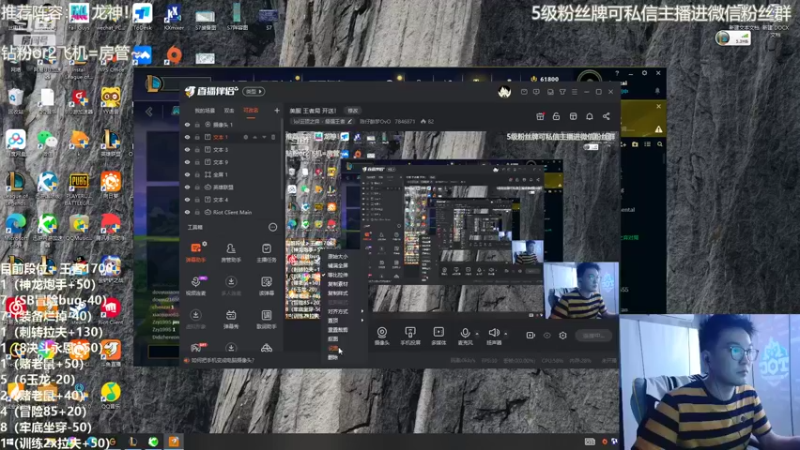Viewport: 800px width, 450px height.
Task: Expand 置顶 submenu arrow in context menu
Action: pyautogui.click(x=363, y=320)
